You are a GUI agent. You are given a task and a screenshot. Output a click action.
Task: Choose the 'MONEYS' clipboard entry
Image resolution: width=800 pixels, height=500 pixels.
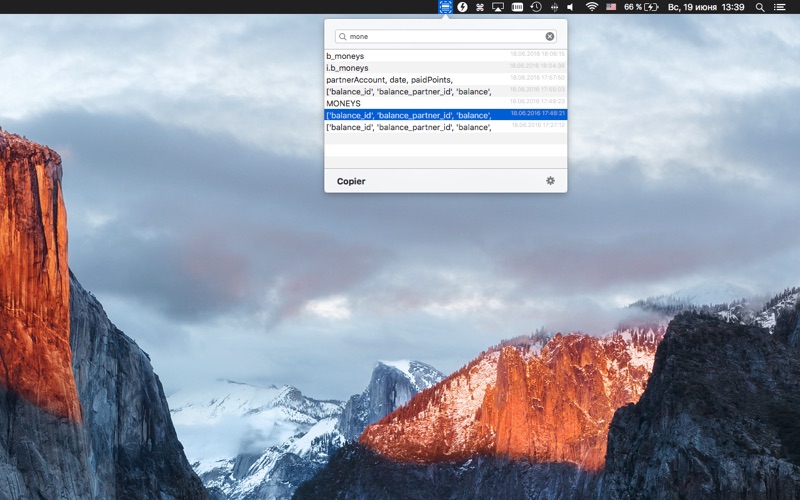[445, 103]
